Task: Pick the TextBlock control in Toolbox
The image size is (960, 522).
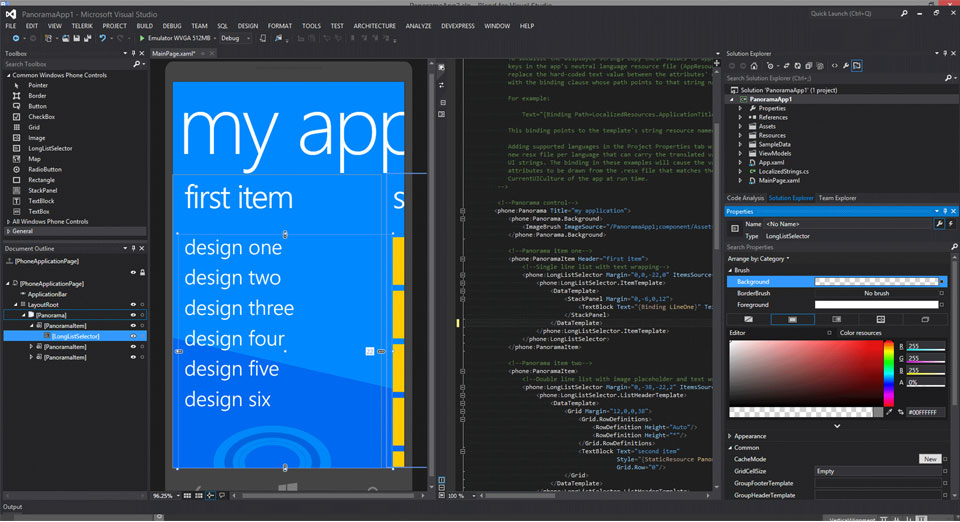Action: pyautogui.click(x=41, y=201)
